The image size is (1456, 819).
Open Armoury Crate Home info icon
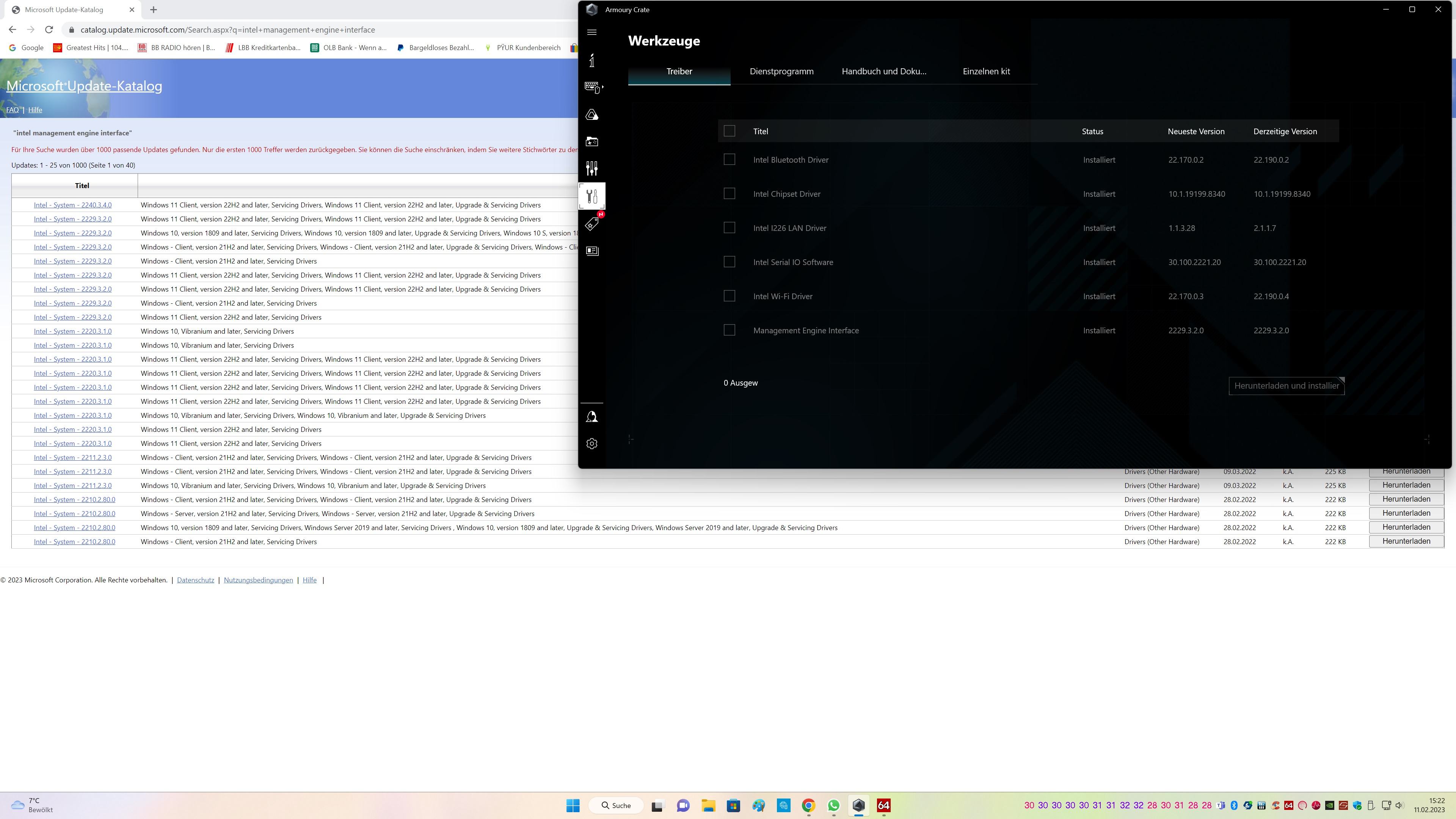[592, 61]
